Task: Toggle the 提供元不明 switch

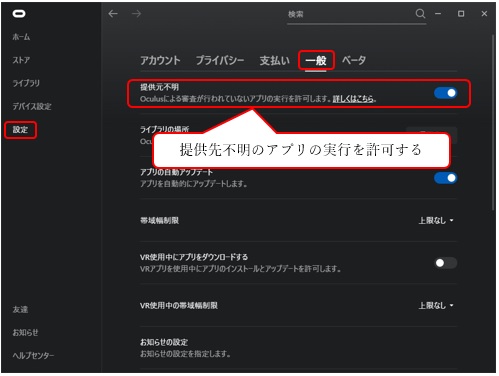Action: coord(446,93)
